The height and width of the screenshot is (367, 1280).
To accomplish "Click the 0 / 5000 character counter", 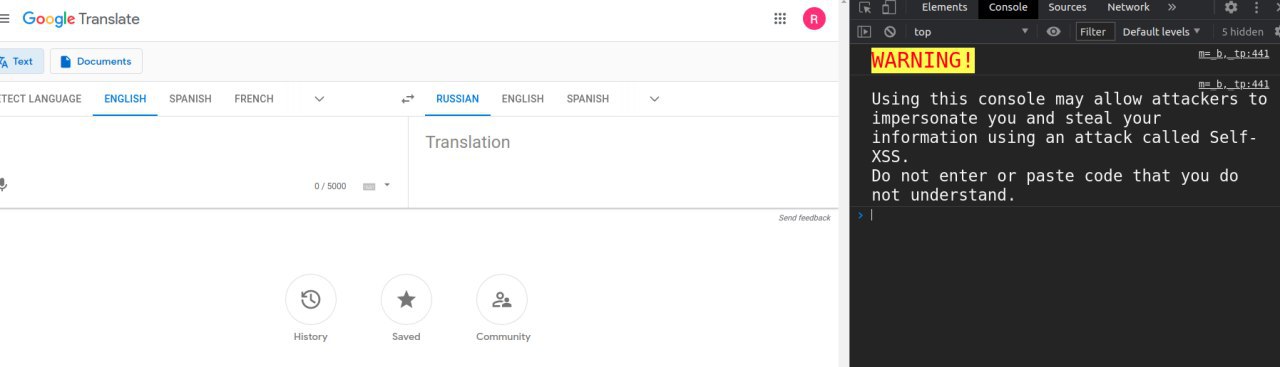I will (x=330, y=186).
